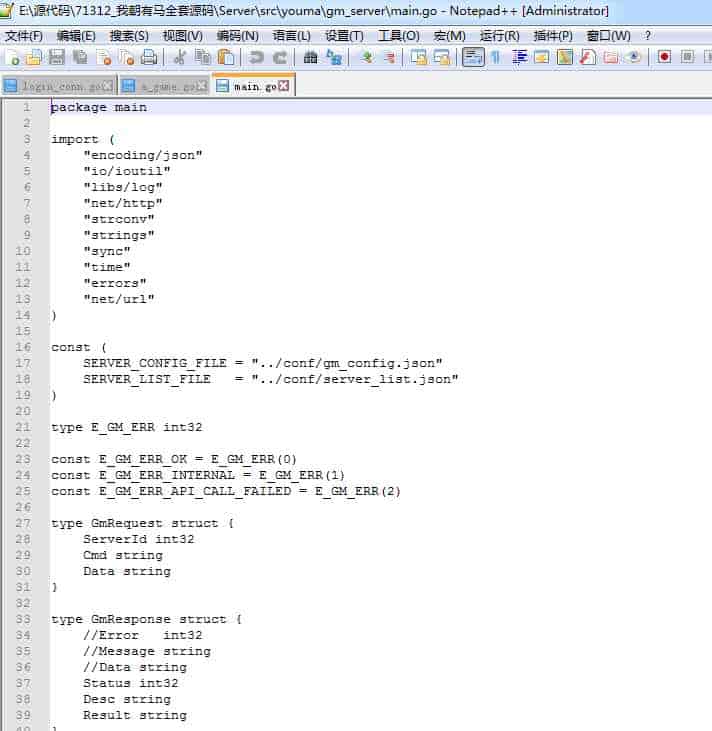712x731 pixels.
Task: Toggle the Indent Guide toolbar button
Action: coord(519,57)
